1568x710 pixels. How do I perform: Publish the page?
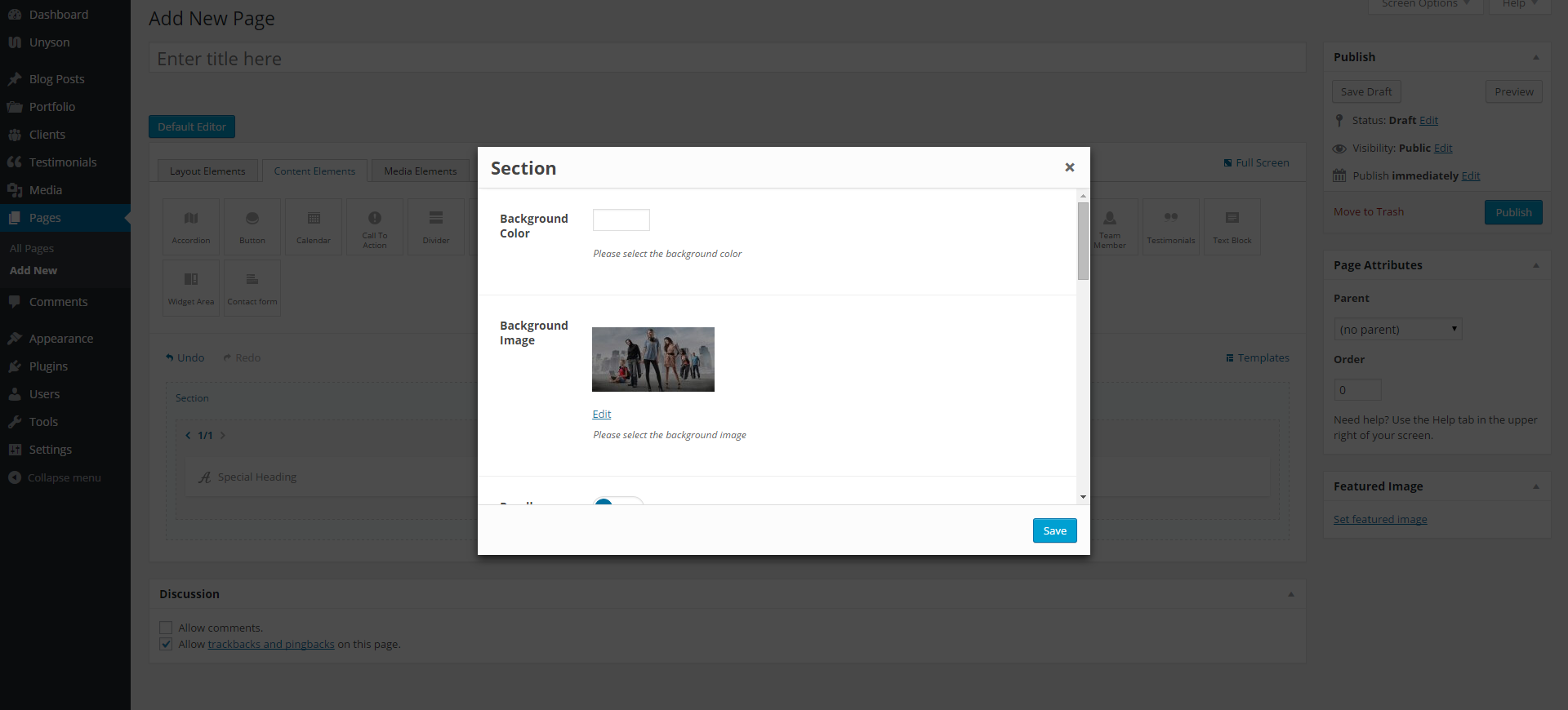click(1513, 212)
